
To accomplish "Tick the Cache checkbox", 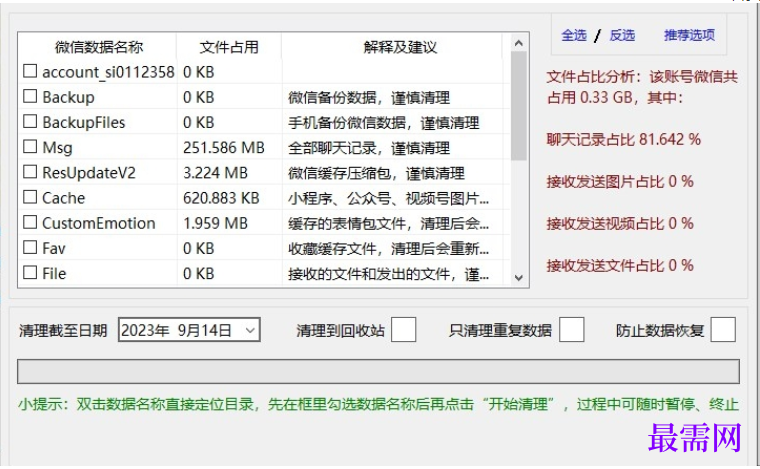I will coord(30,197).
